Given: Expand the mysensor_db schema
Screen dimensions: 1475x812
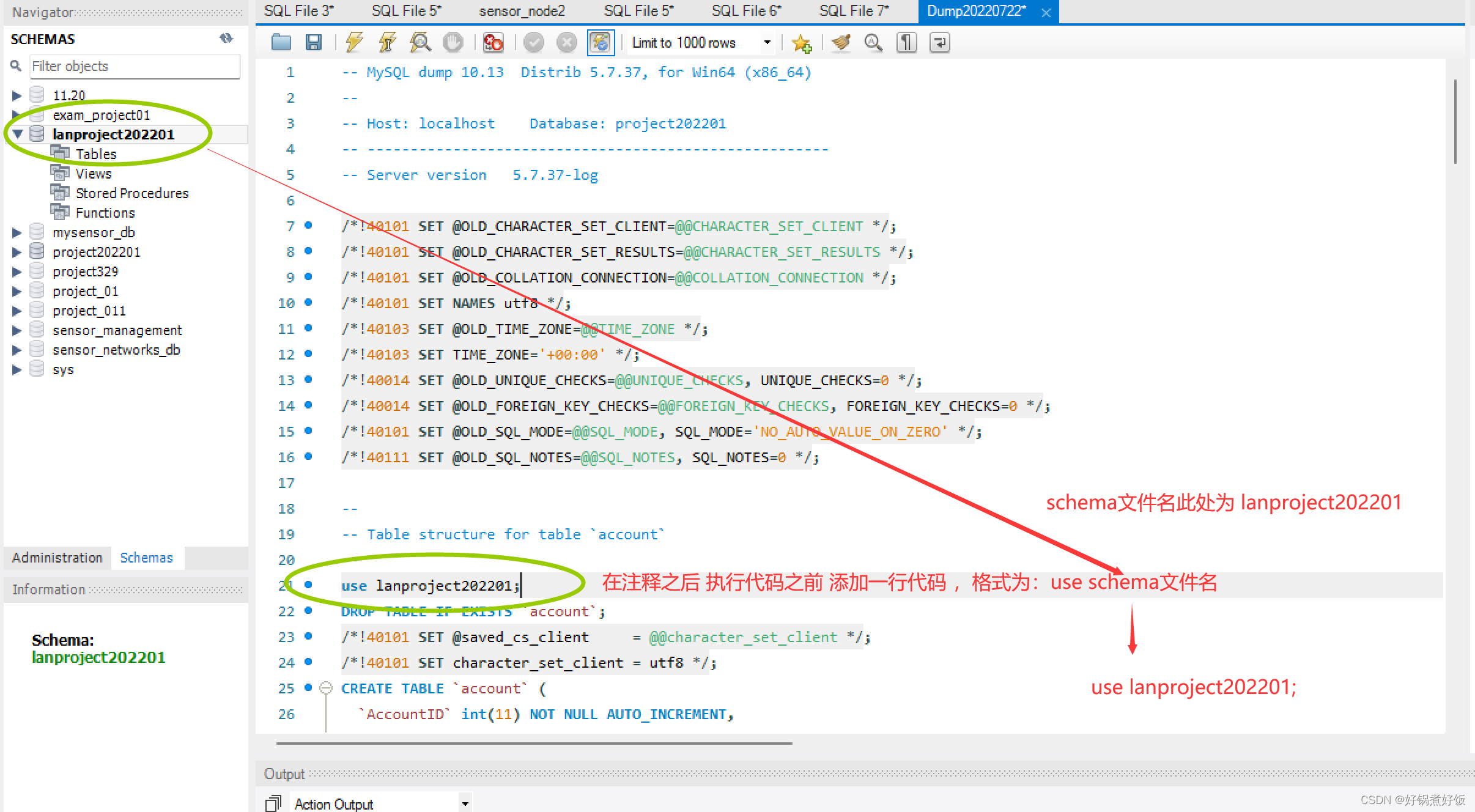Looking at the screenshot, I should pyautogui.click(x=17, y=232).
